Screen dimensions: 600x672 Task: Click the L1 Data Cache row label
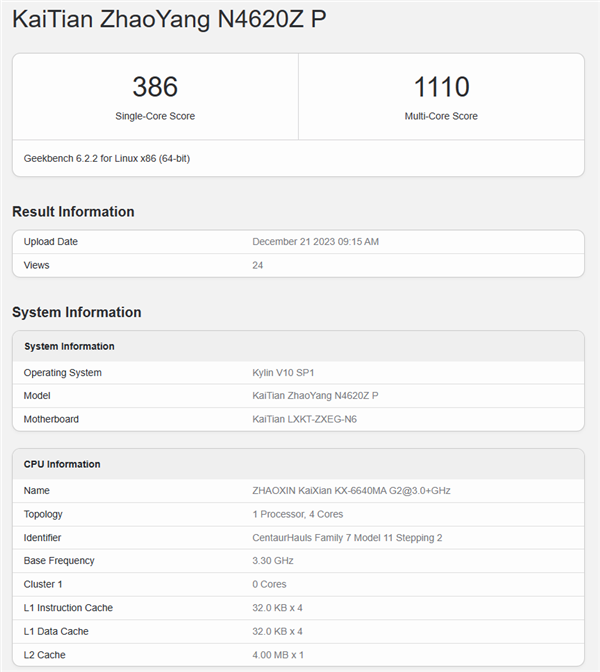pos(56,631)
